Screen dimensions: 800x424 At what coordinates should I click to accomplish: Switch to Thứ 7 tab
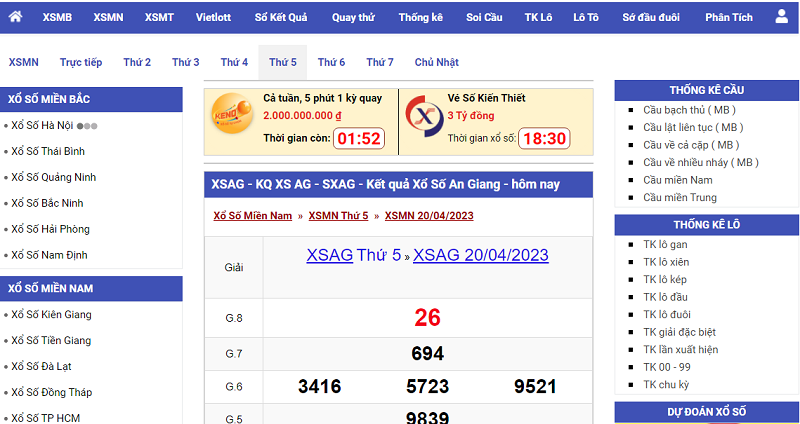[x=380, y=62]
